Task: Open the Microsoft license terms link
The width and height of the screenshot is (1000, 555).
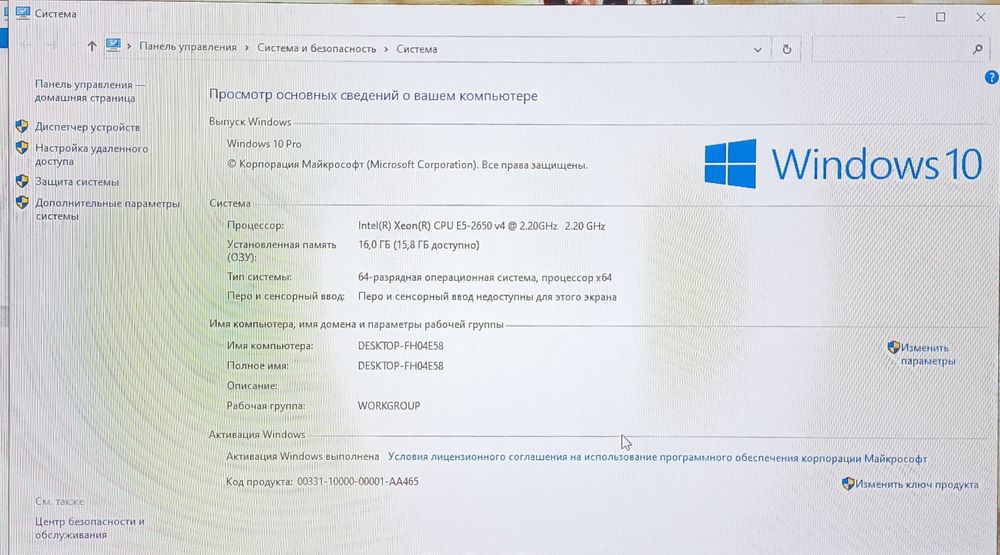Action: coord(658,457)
